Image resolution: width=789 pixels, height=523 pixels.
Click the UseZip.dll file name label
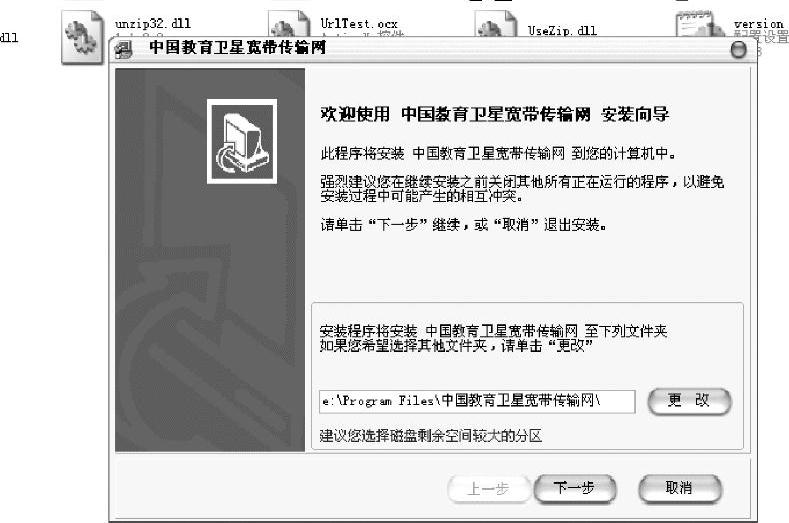563,31
